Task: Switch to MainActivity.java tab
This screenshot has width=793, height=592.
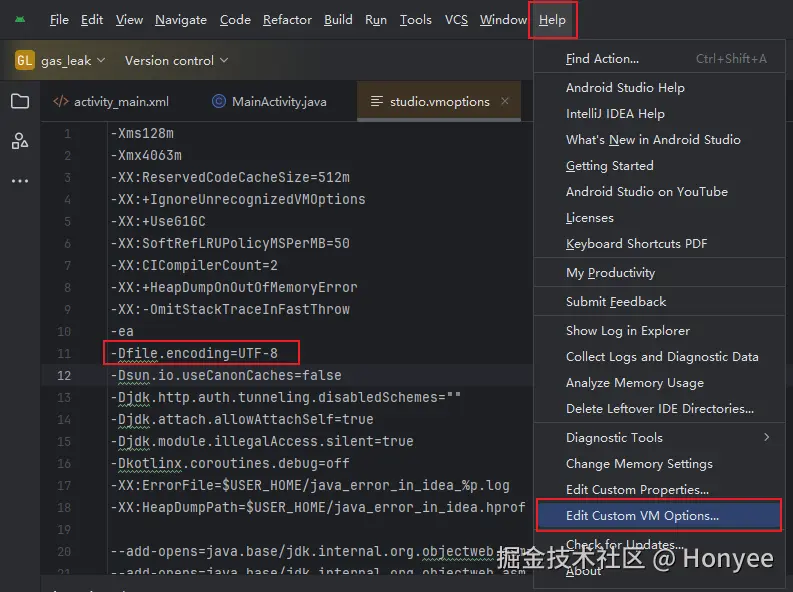Action: pos(269,102)
